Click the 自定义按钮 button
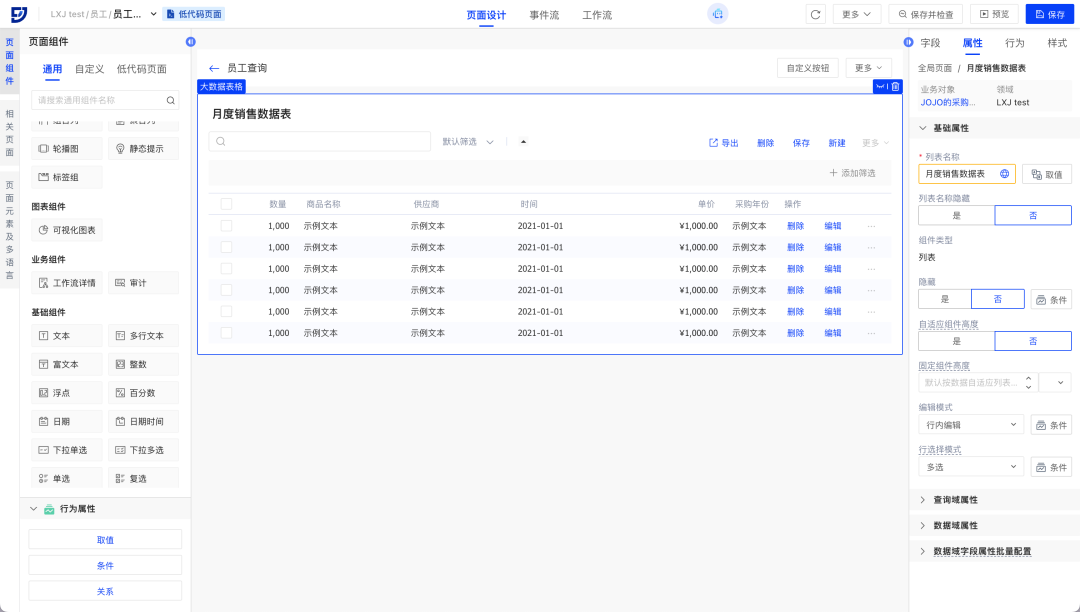This screenshot has height=612, width=1080. point(807,68)
